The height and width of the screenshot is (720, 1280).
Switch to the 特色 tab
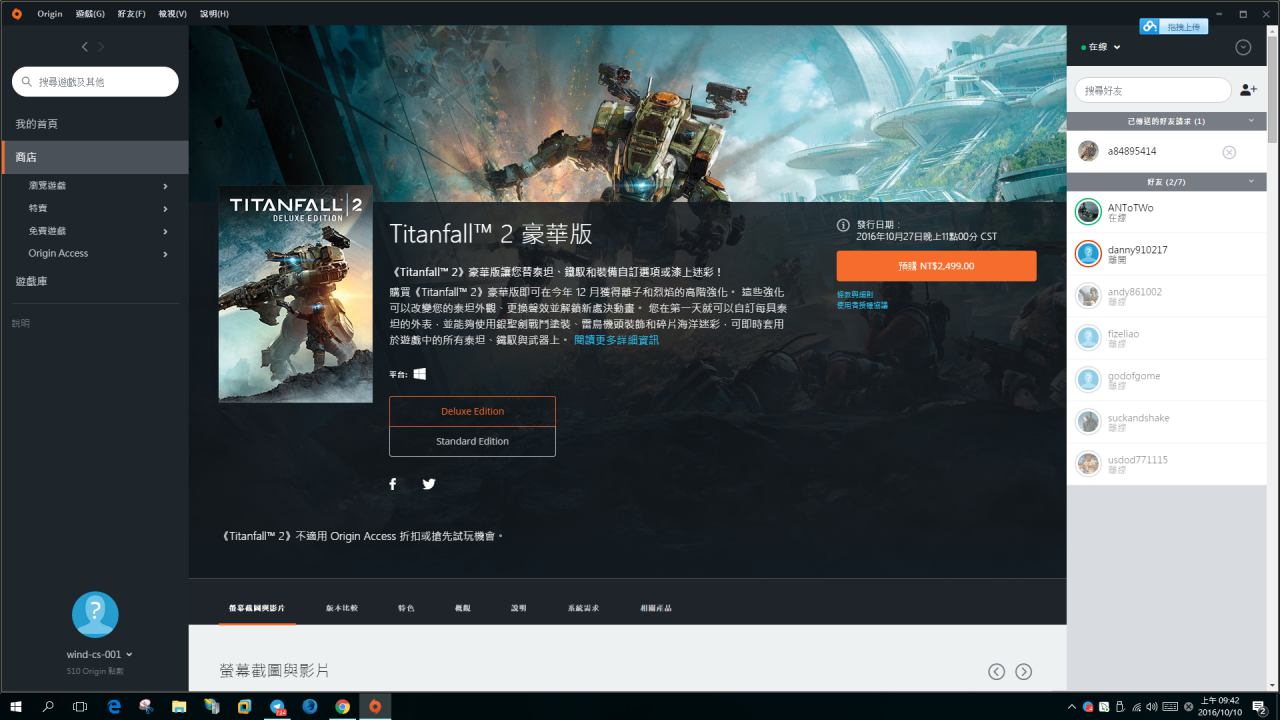(406, 608)
